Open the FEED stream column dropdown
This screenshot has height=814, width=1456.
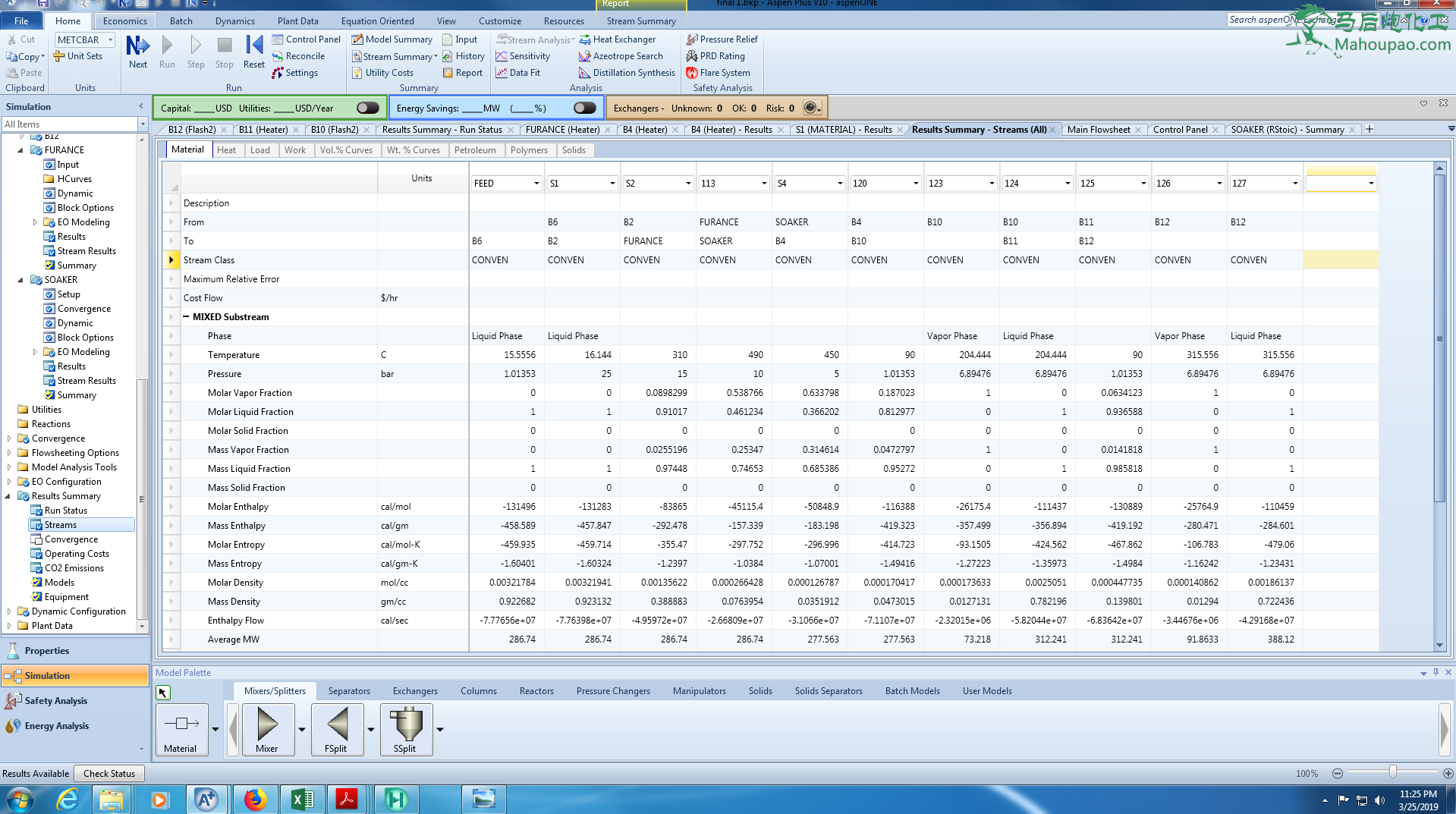pos(536,184)
